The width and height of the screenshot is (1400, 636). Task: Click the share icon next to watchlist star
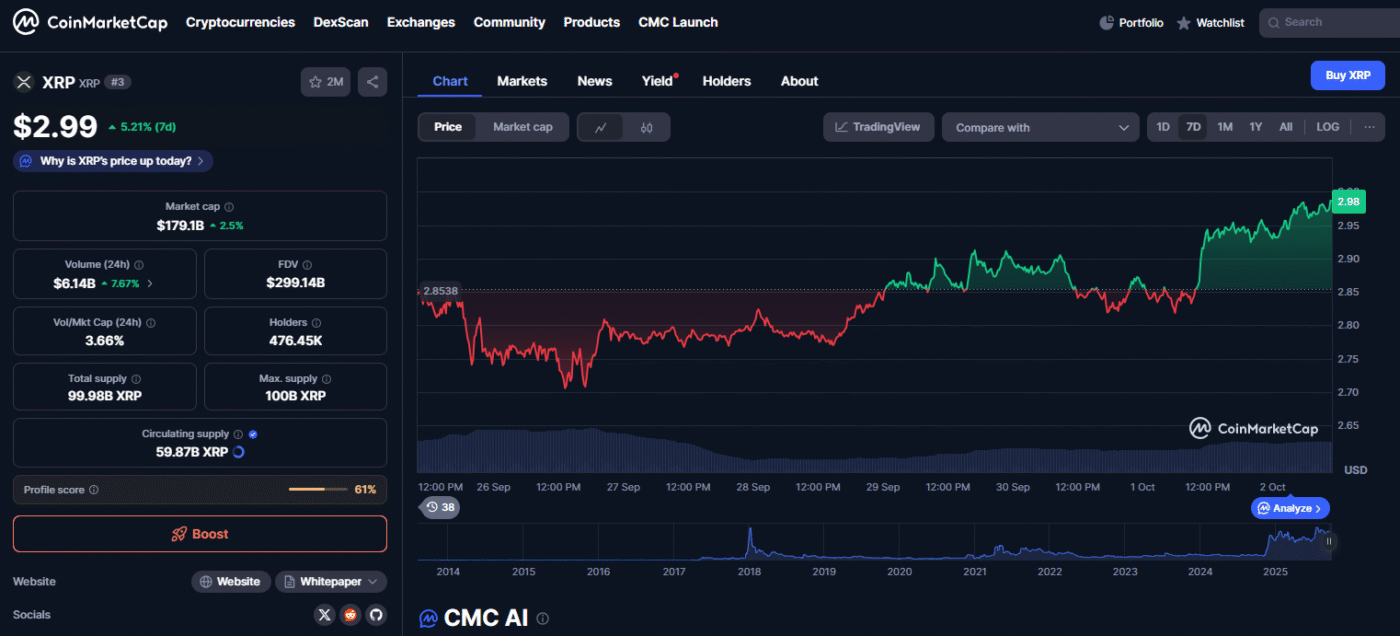click(372, 82)
